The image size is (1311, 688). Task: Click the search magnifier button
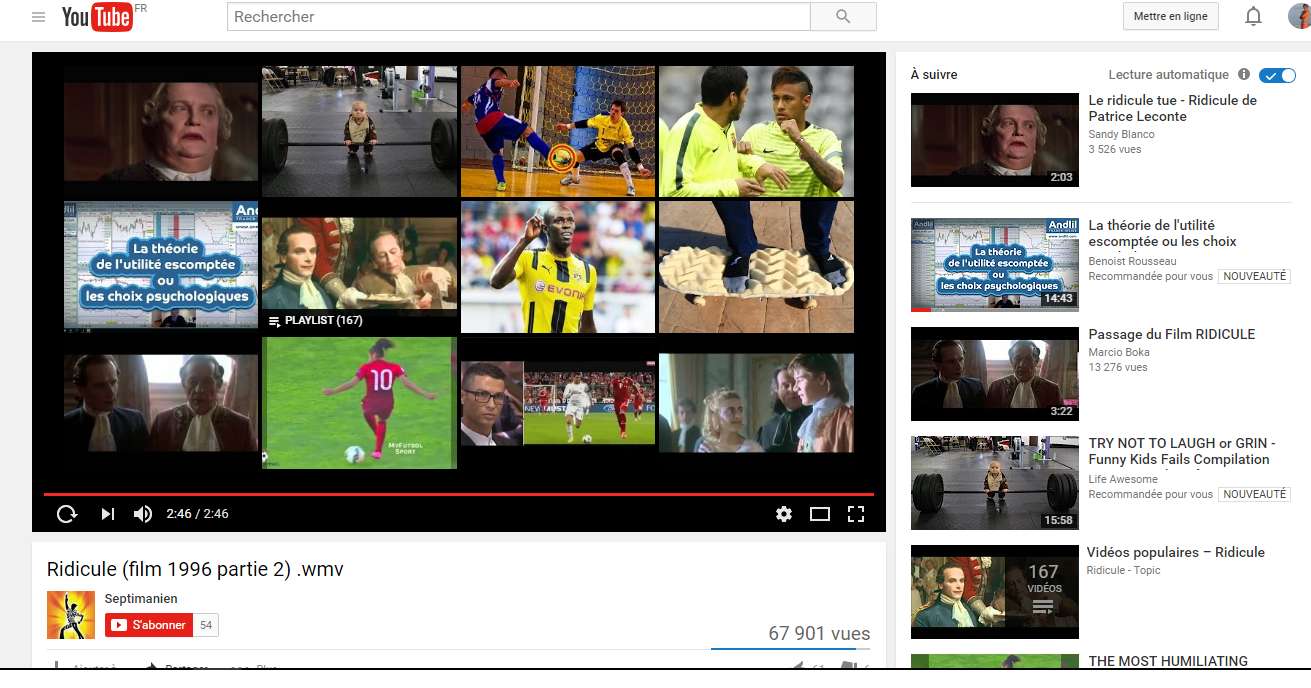tap(843, 17)
